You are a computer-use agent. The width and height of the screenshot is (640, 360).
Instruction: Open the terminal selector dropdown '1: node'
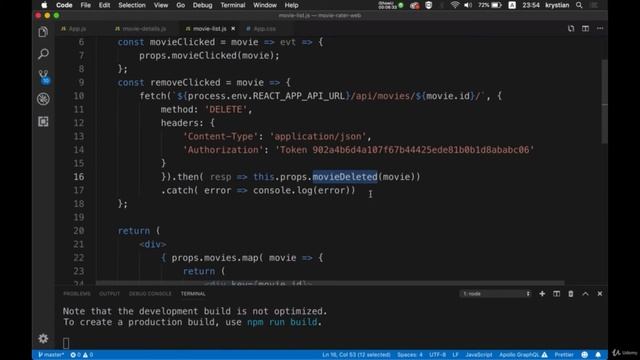click(x=496, y=293)
